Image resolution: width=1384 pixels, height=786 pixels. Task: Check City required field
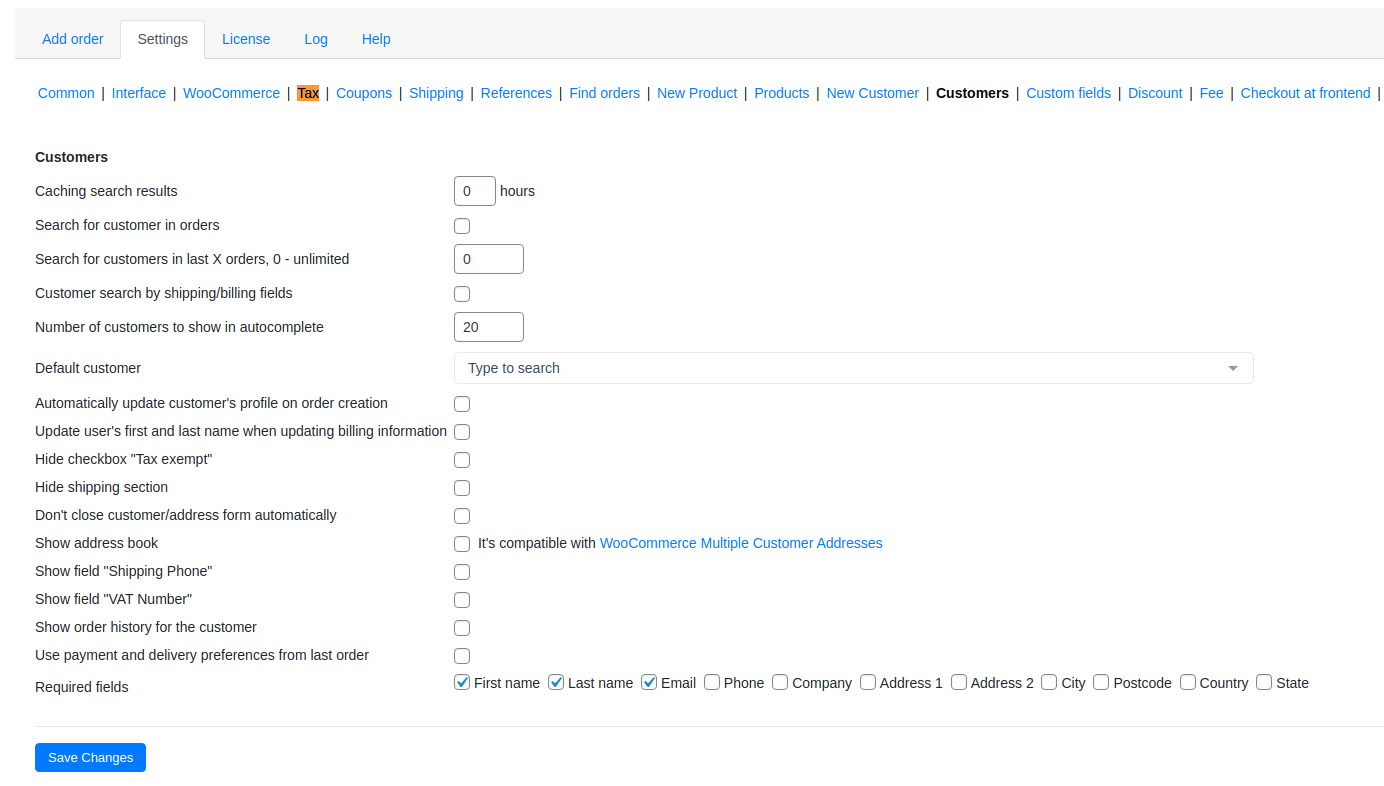[1049, 682]
